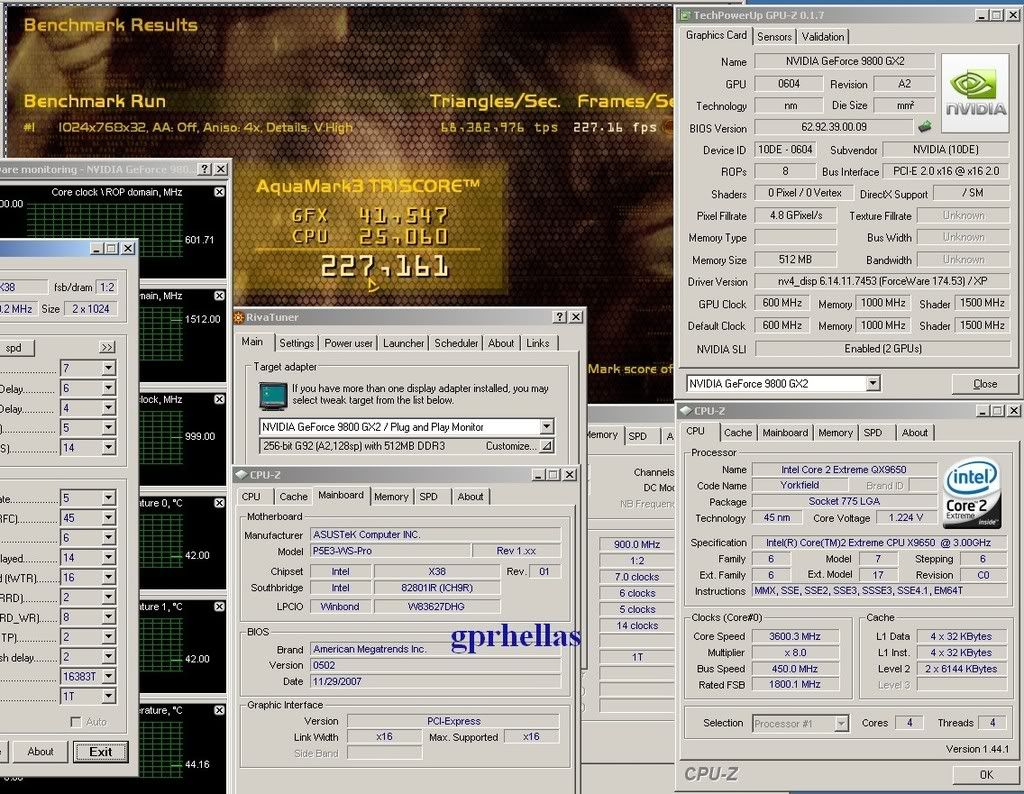The height and width of the screenshot is (794, 1024).
Task: Click the right CPU-Z window title icon
Action: (x=686, y=411)
